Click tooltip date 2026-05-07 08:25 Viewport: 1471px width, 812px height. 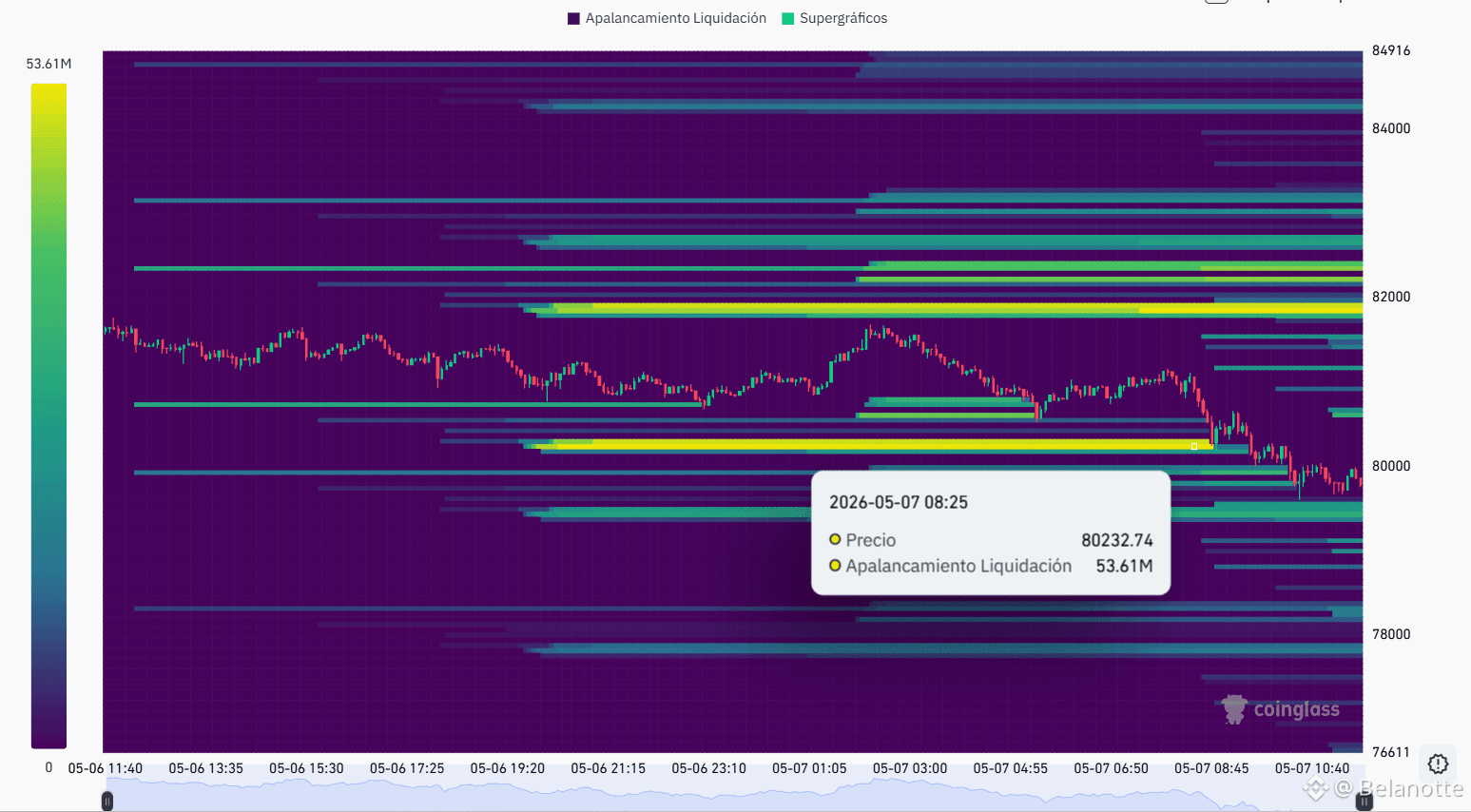[x=899, y=502]
